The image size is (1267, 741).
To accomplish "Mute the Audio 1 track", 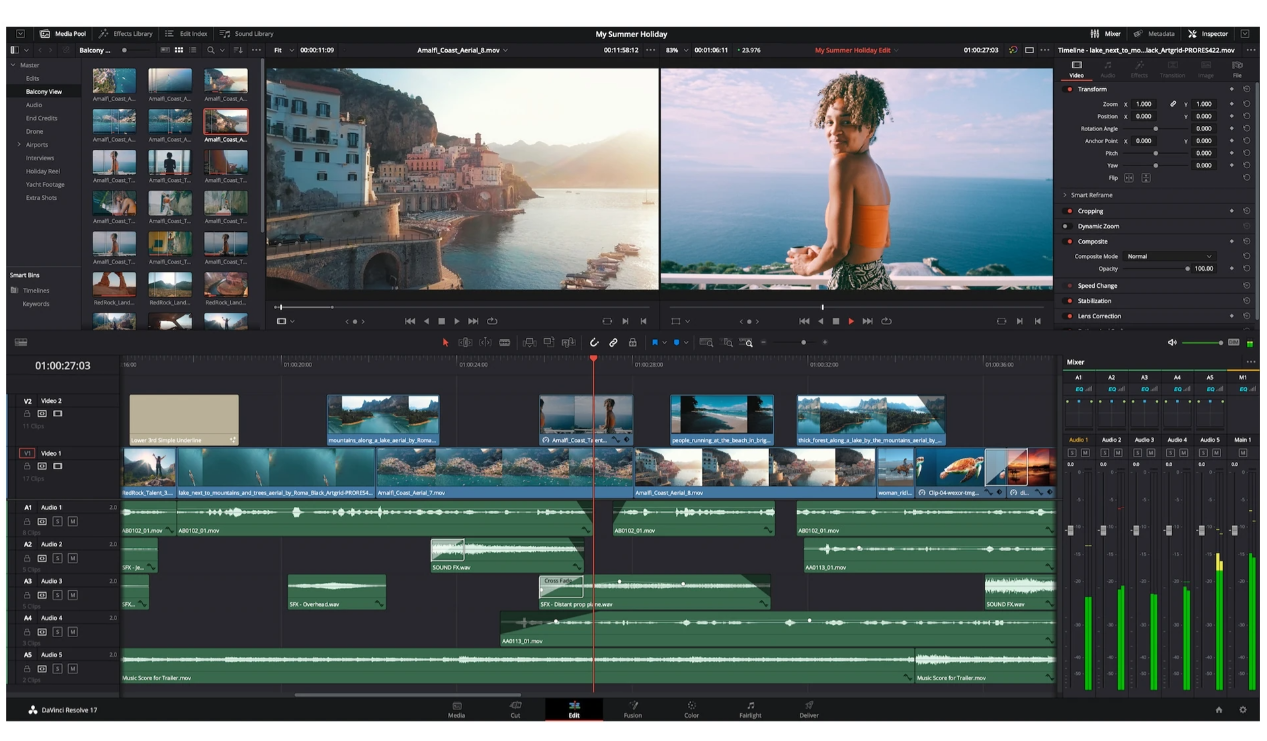I will (x=73, y=521).
